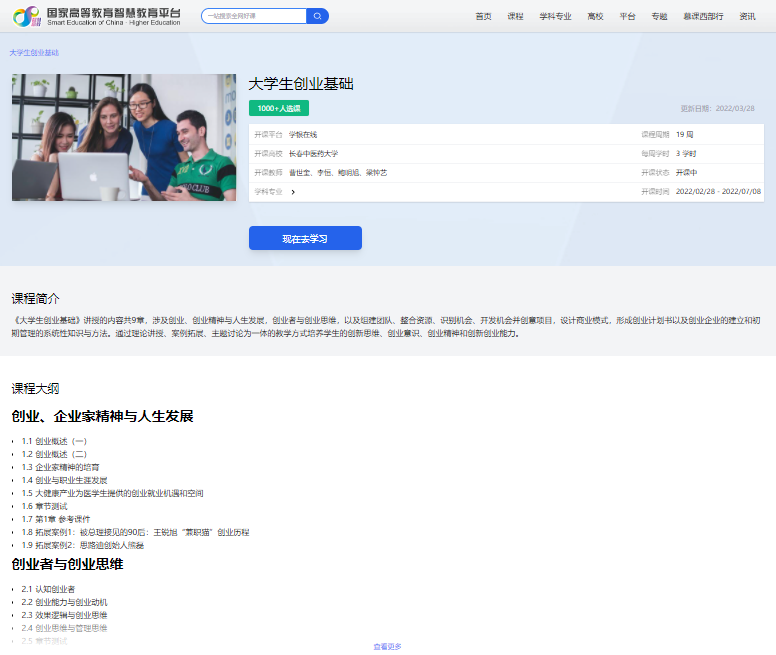Select outline item 2.3 效果逻辑与创业思维
This screenshot has height=655, width=776.
(x=64, y=615)
